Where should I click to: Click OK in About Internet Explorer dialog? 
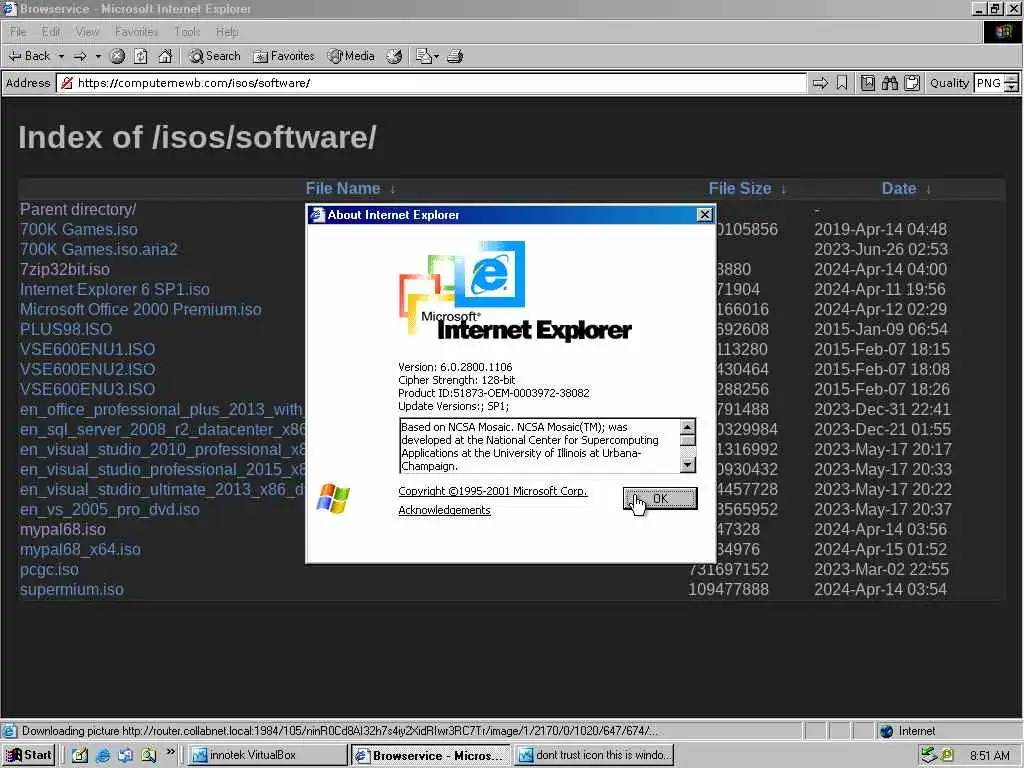[x=660, y=499]
